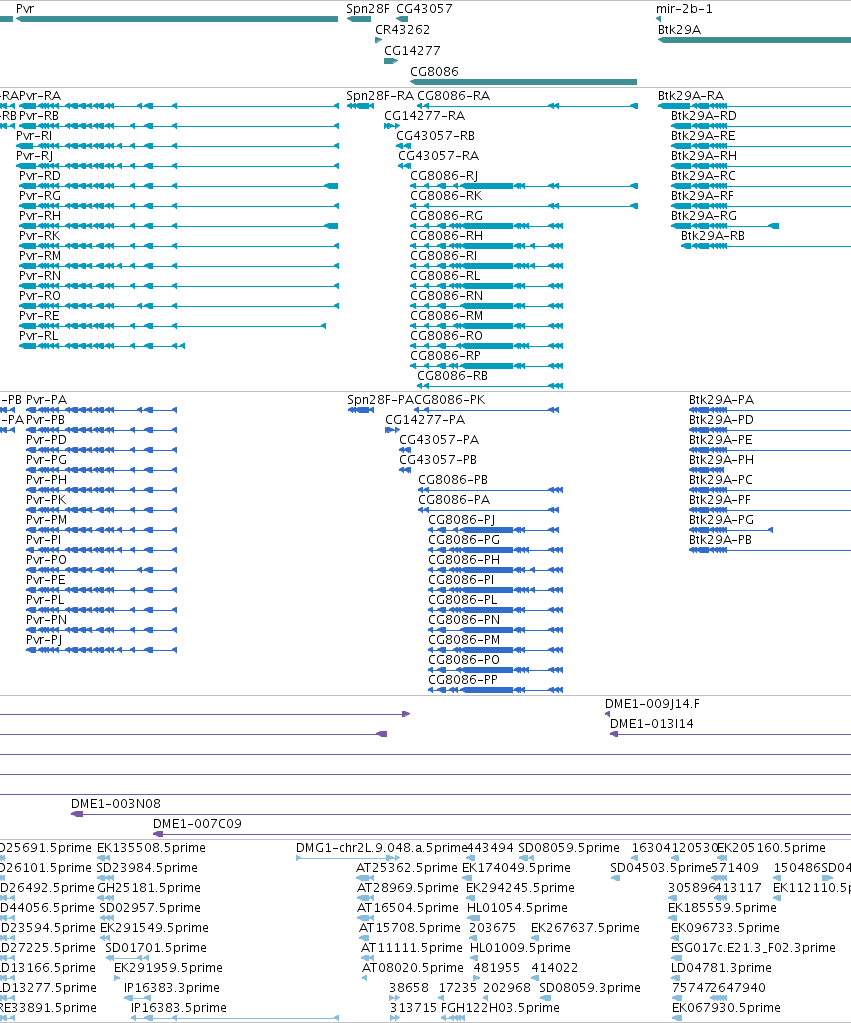Click the DME1-013I14 clone label
Screen dimensions: 851x1023
(652, 724)
